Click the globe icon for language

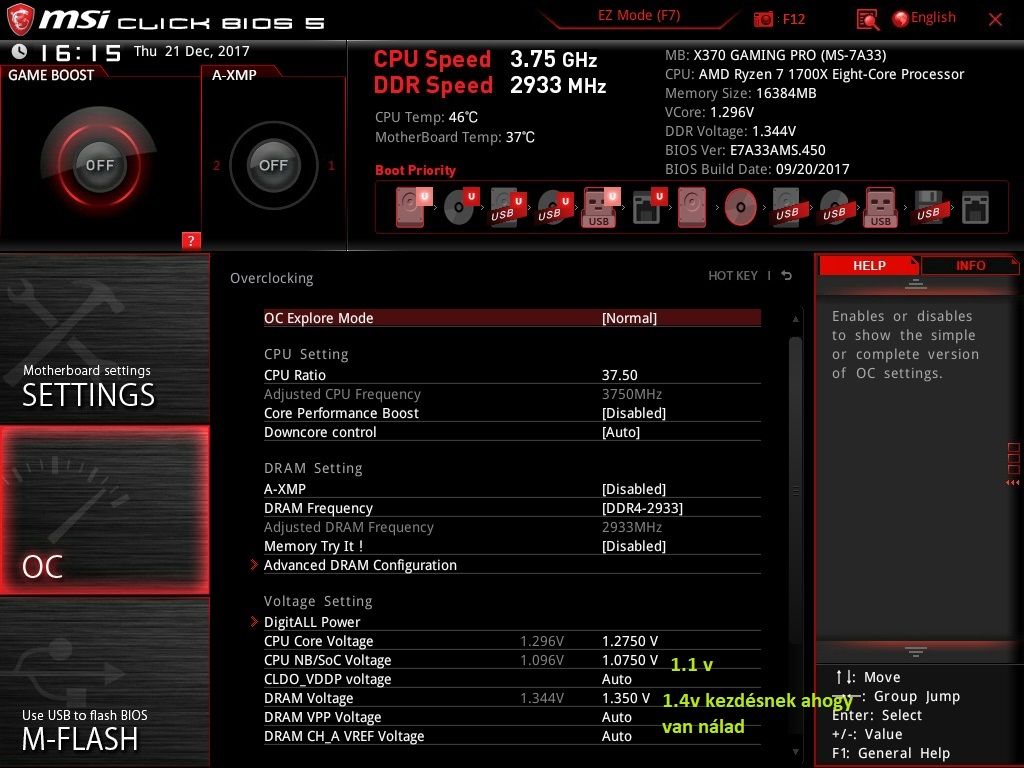click(900, 19)
